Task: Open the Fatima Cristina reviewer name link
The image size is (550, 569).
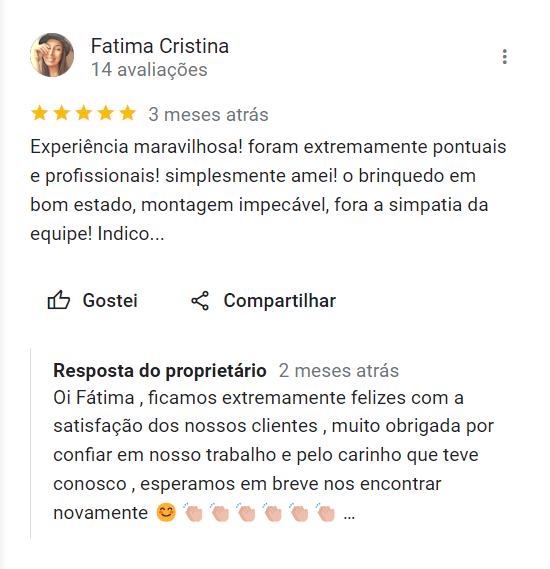Action: (x=160, y=46)
